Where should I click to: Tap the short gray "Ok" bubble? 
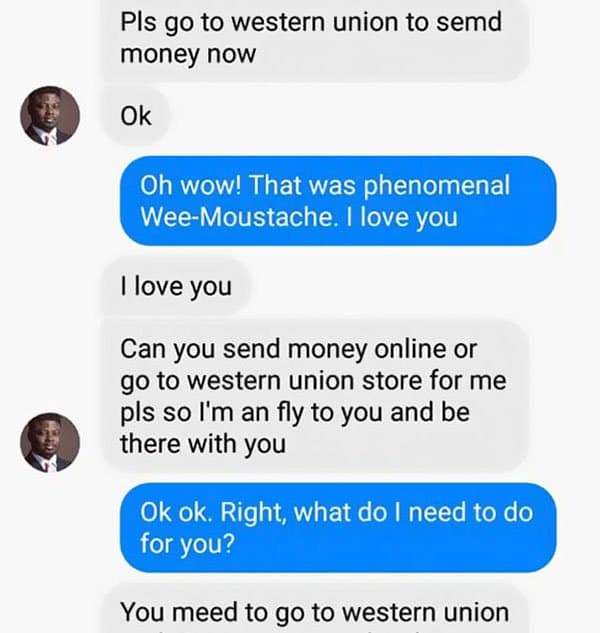[x=136, y=117]
